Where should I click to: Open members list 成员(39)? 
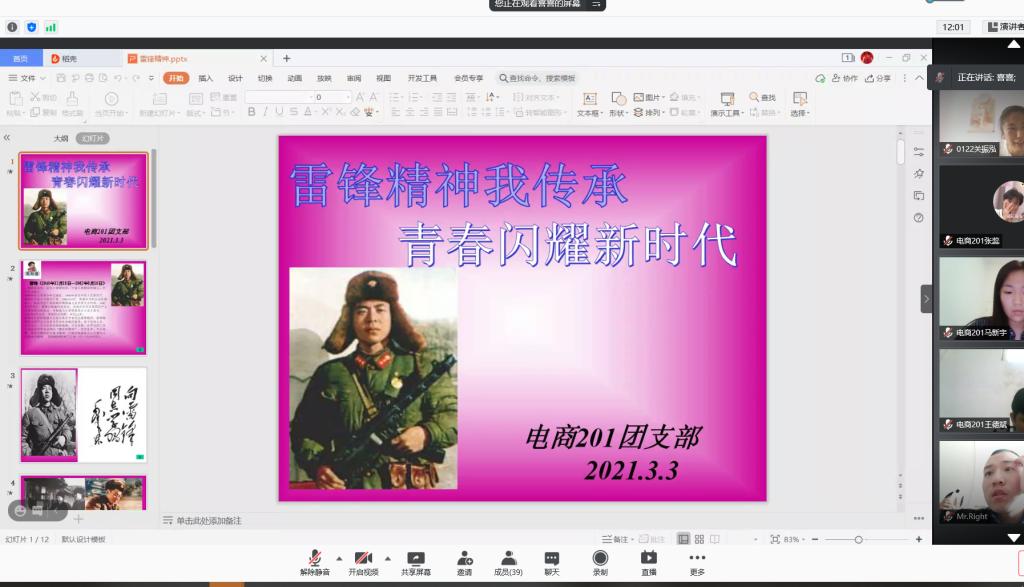coord(508,563)
